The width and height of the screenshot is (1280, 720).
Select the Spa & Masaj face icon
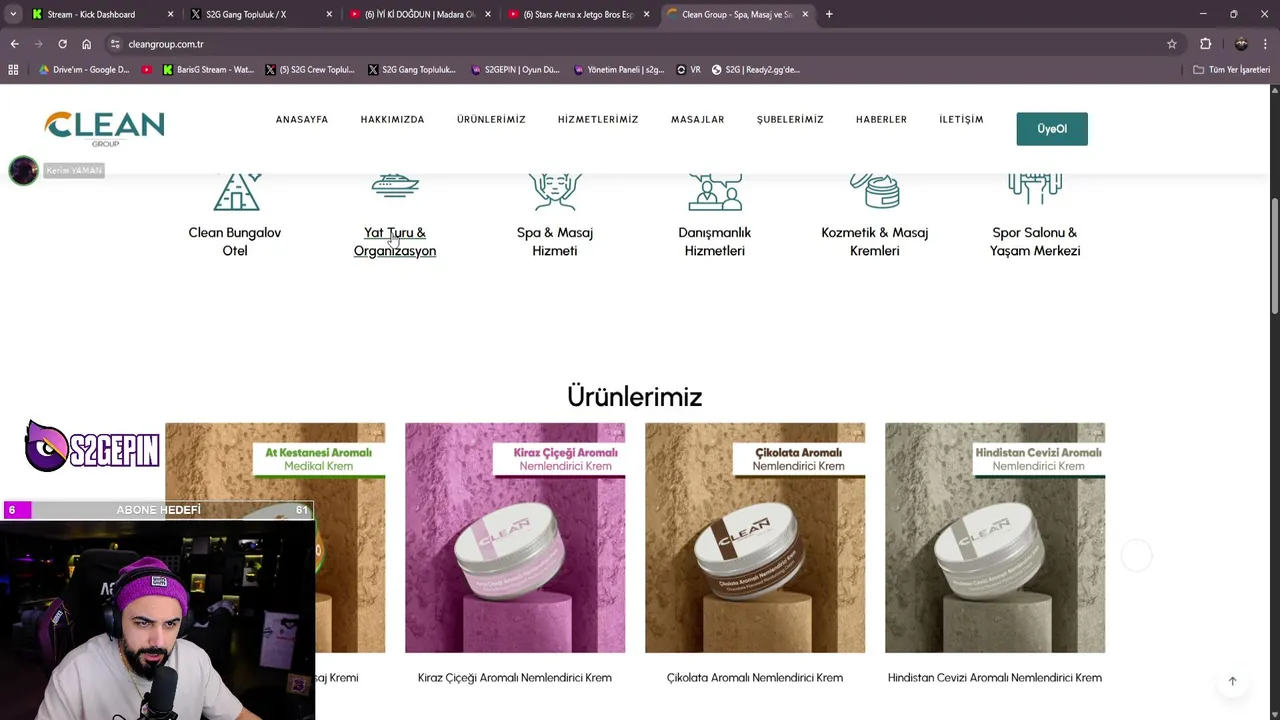[x=555, y=192]
